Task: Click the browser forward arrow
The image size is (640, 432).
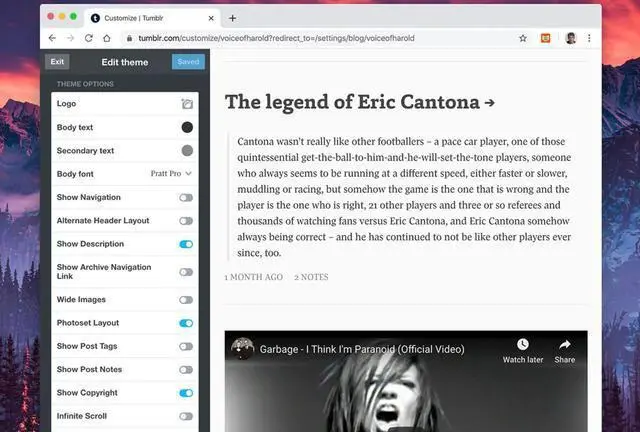Action: (70, 38)
